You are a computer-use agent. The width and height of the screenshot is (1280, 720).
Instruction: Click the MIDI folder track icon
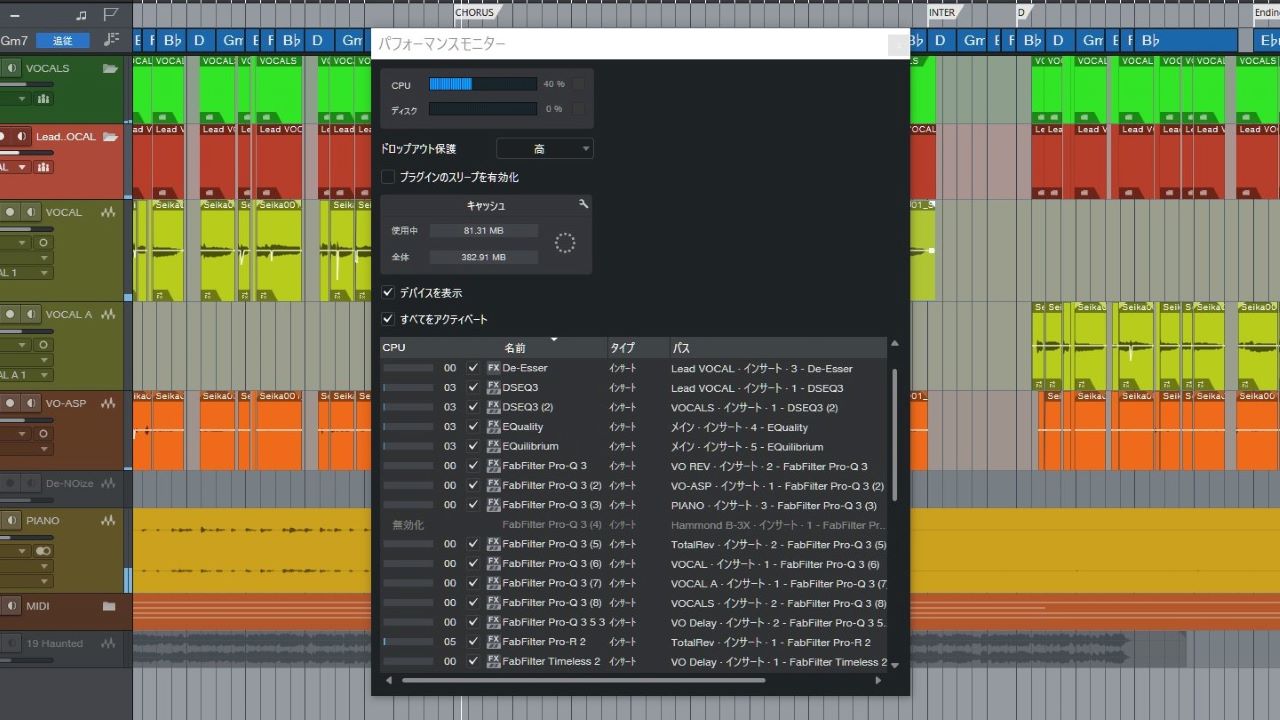click(109, 606)
